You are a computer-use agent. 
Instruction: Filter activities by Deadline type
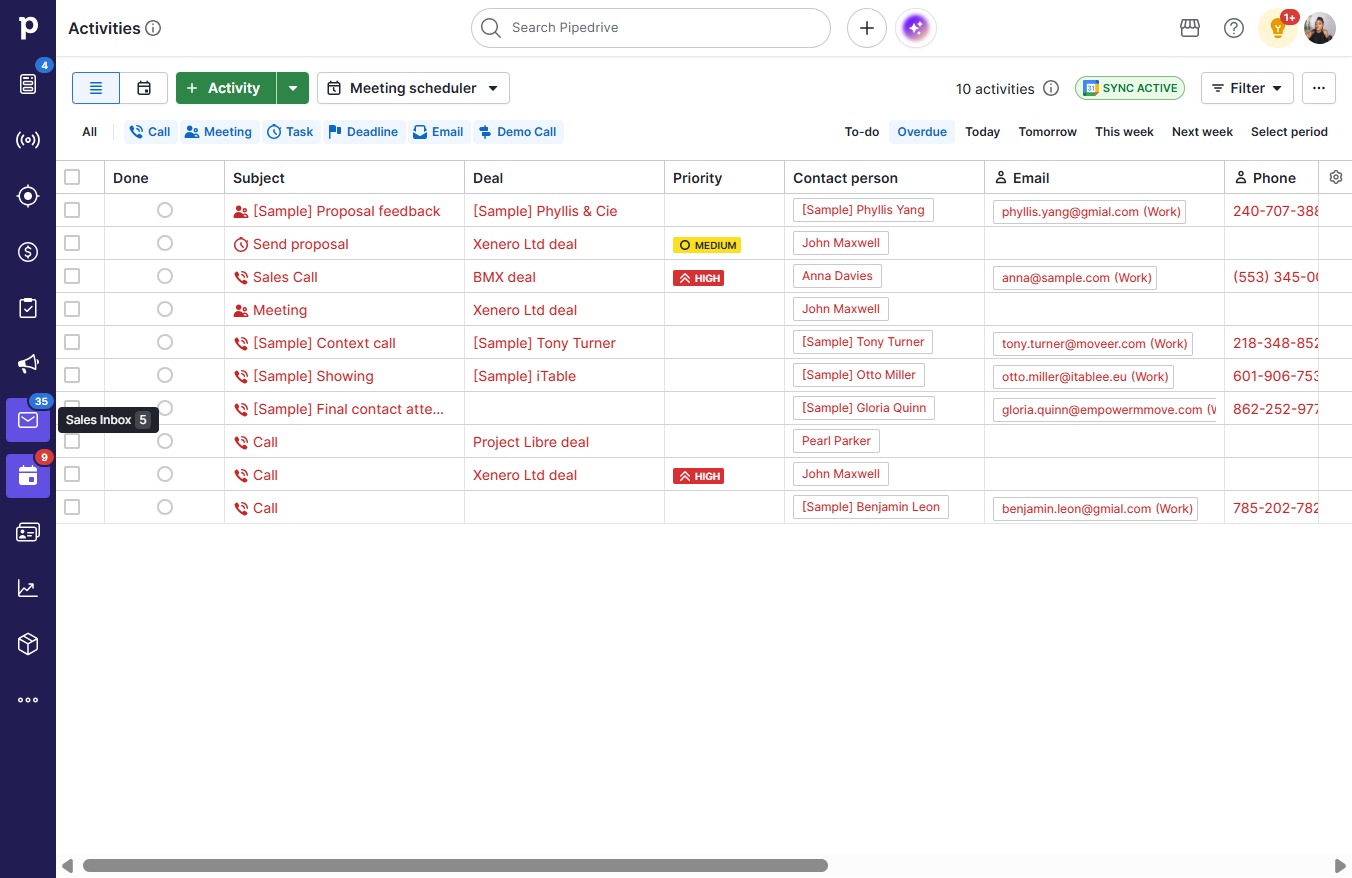(x=363, y=132)
